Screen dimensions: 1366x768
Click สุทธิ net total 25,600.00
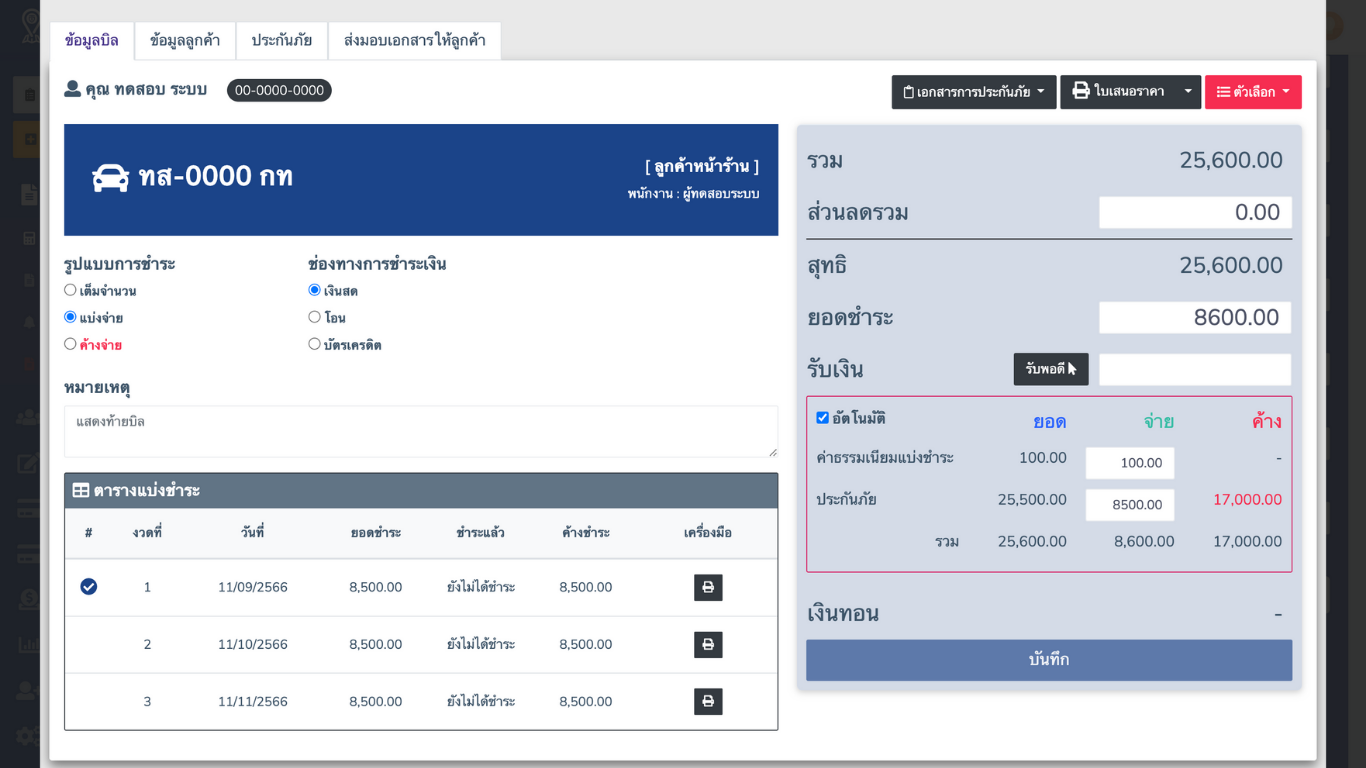(x=1231, y=265)
